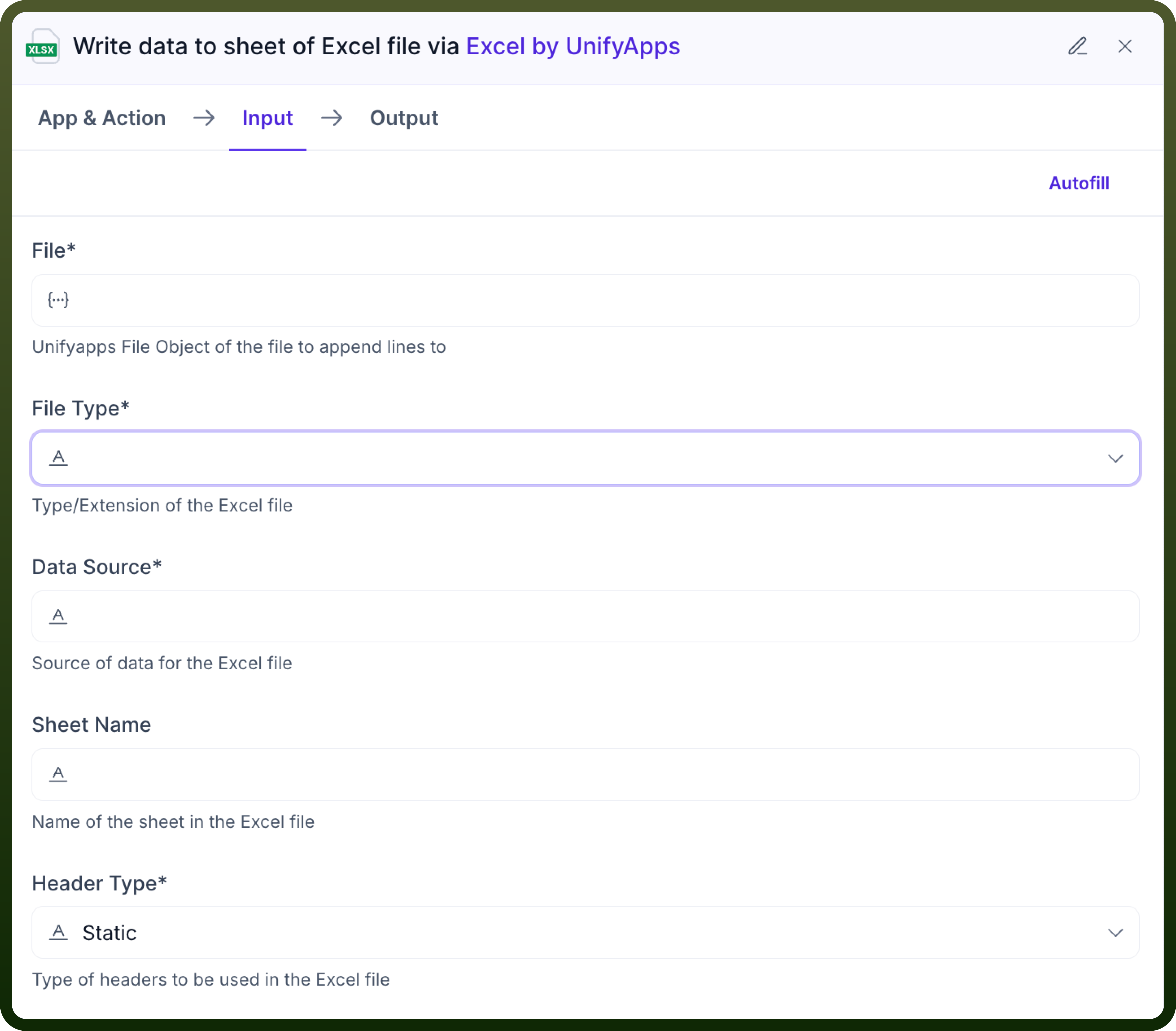The height and width of the screenshot is (1031, 1176).
Task: Click the Autofill button
Action: point(1079,183)
